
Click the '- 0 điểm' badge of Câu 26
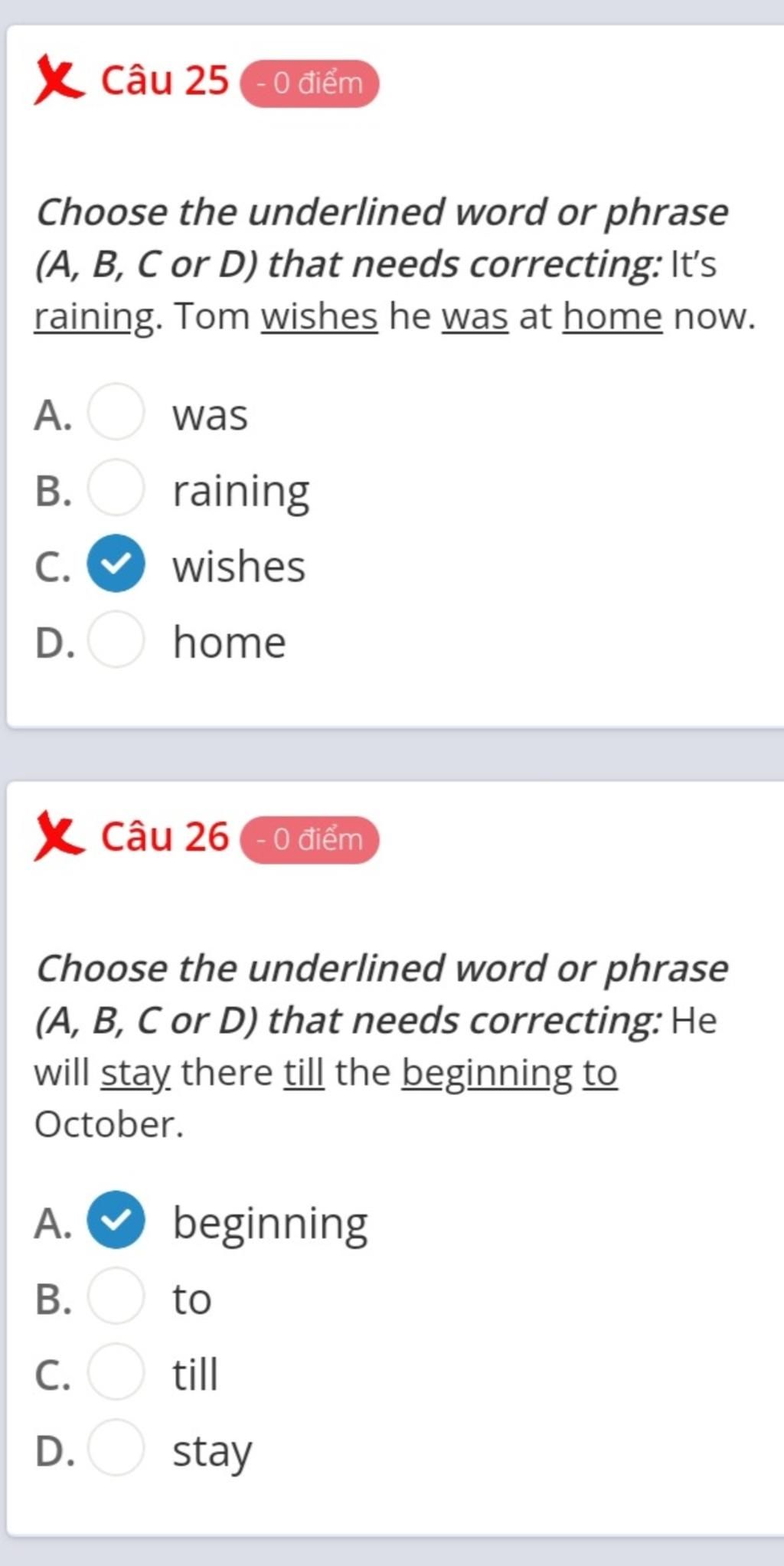[309, 840]
